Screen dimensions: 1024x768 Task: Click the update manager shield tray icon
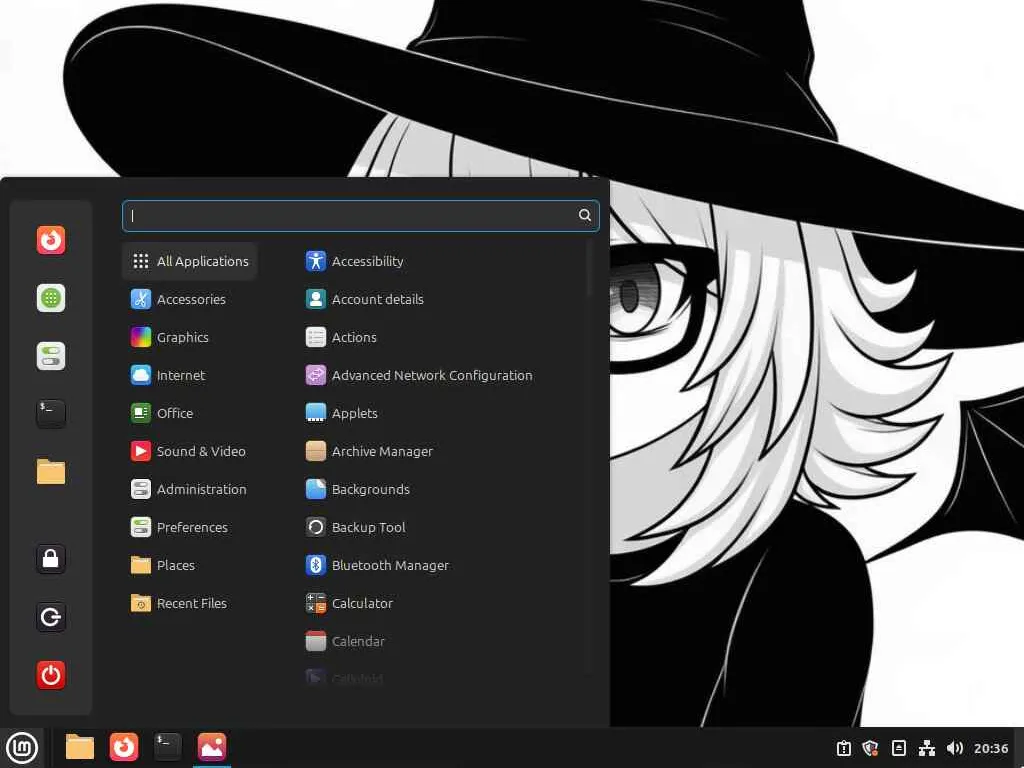point(870,748)
